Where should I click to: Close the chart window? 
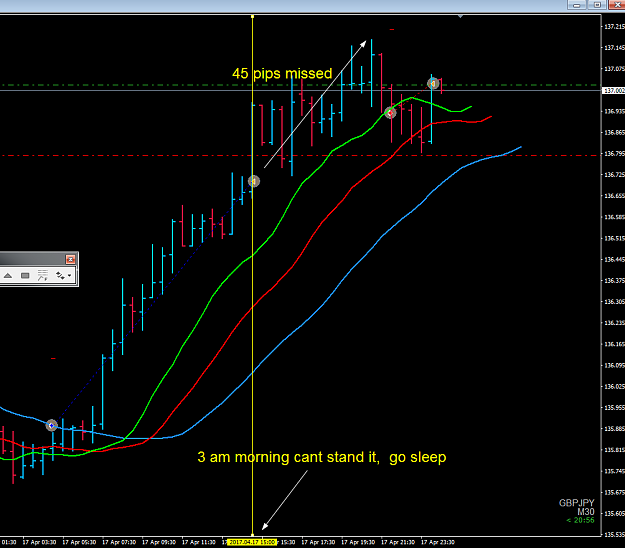pyautogui.click(x=617, y=5)
